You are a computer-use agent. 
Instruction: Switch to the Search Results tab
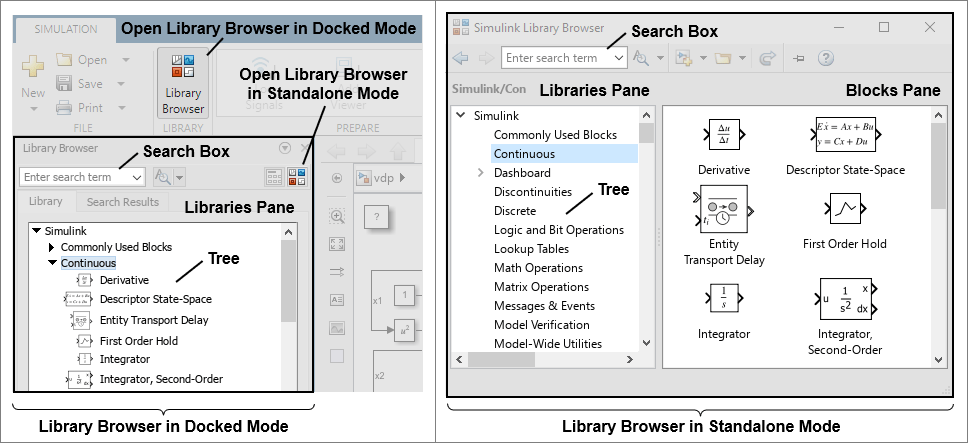point(122,202)
